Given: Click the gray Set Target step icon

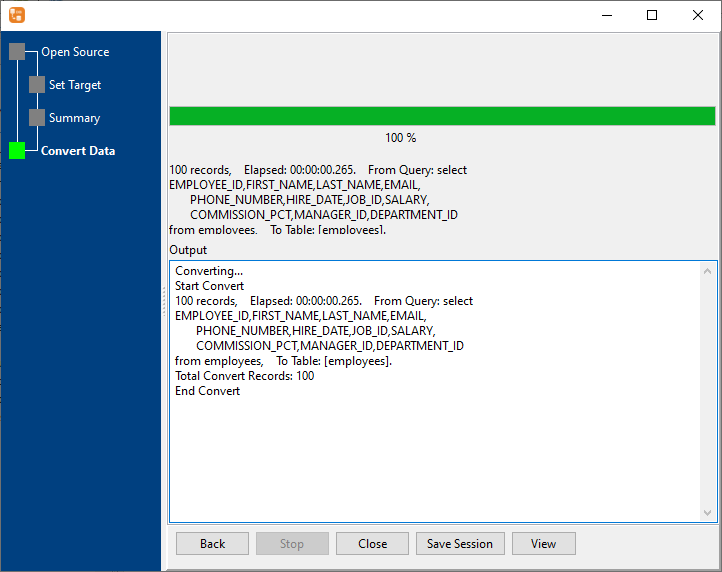Looking at the screenshot, I should tap(37, 85).
